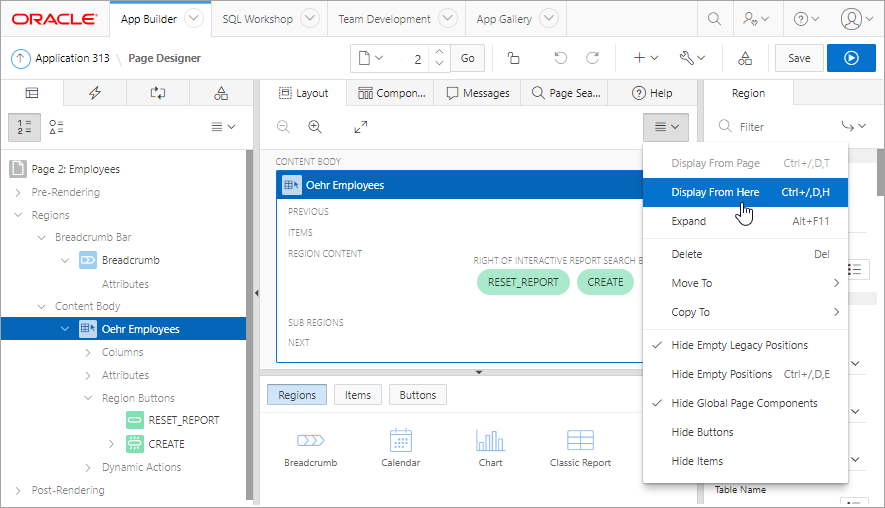Click the expand layout arrows icon
This screenshot has height=508, width=885.
[x=361, y=127]
